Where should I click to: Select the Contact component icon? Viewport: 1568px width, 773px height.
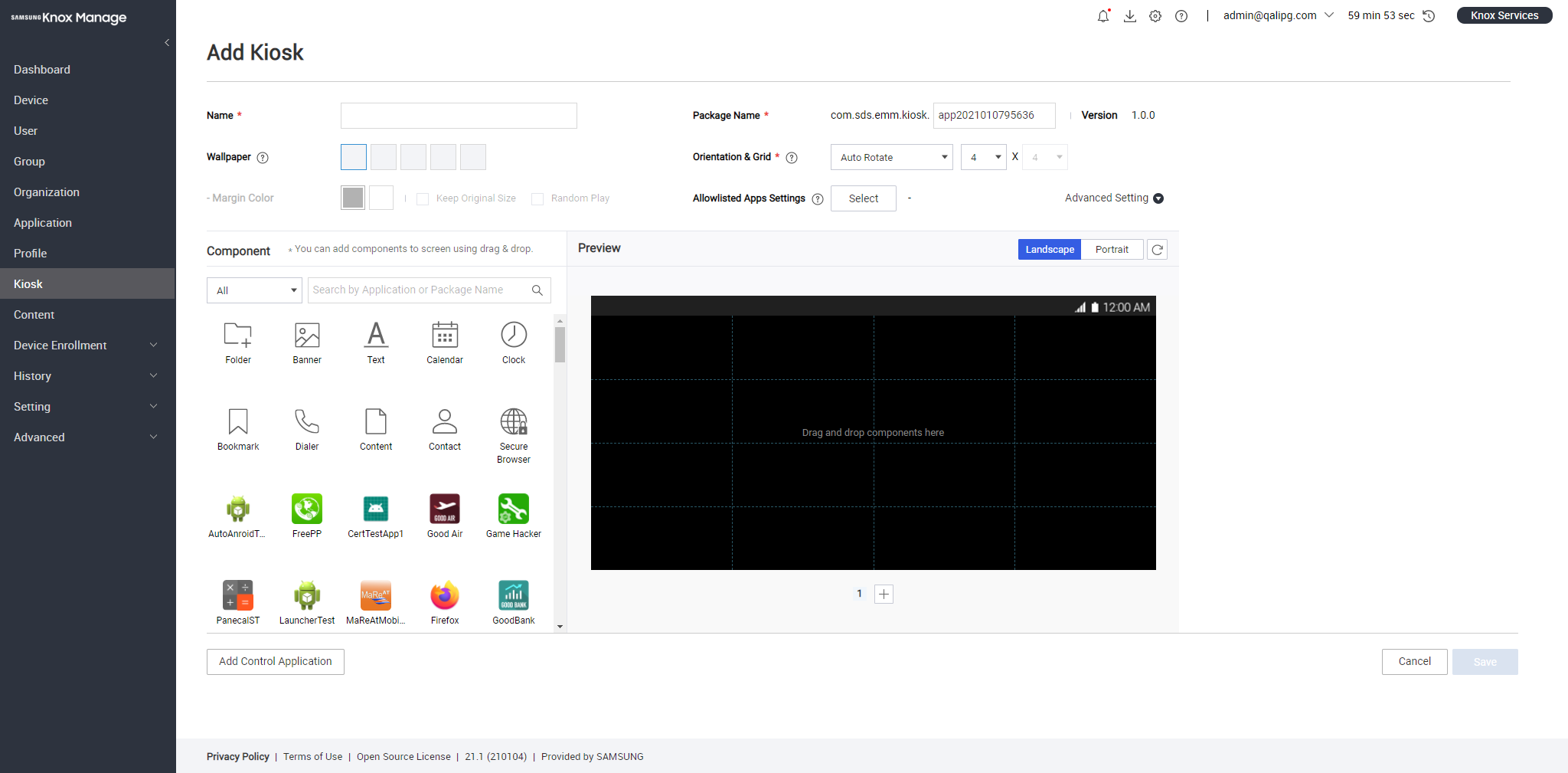pos(445,421)
